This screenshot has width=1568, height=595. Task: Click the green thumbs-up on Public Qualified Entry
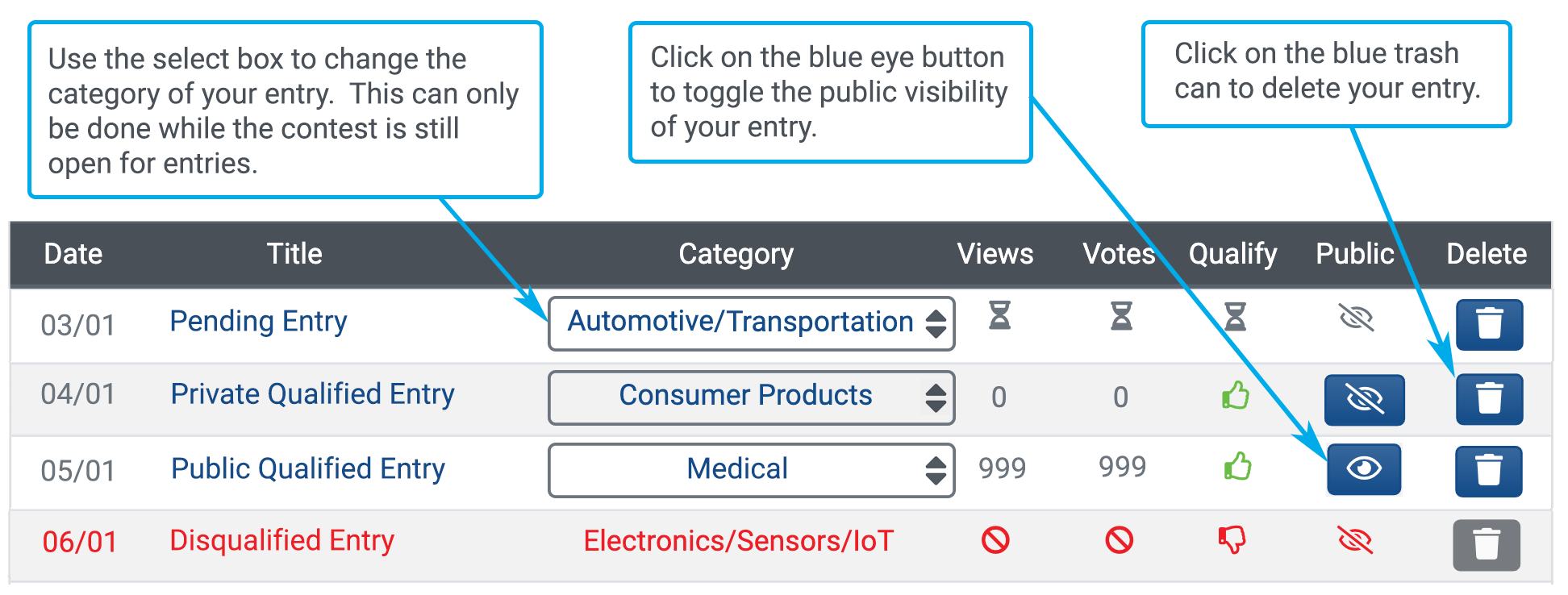pos(1236,467)
